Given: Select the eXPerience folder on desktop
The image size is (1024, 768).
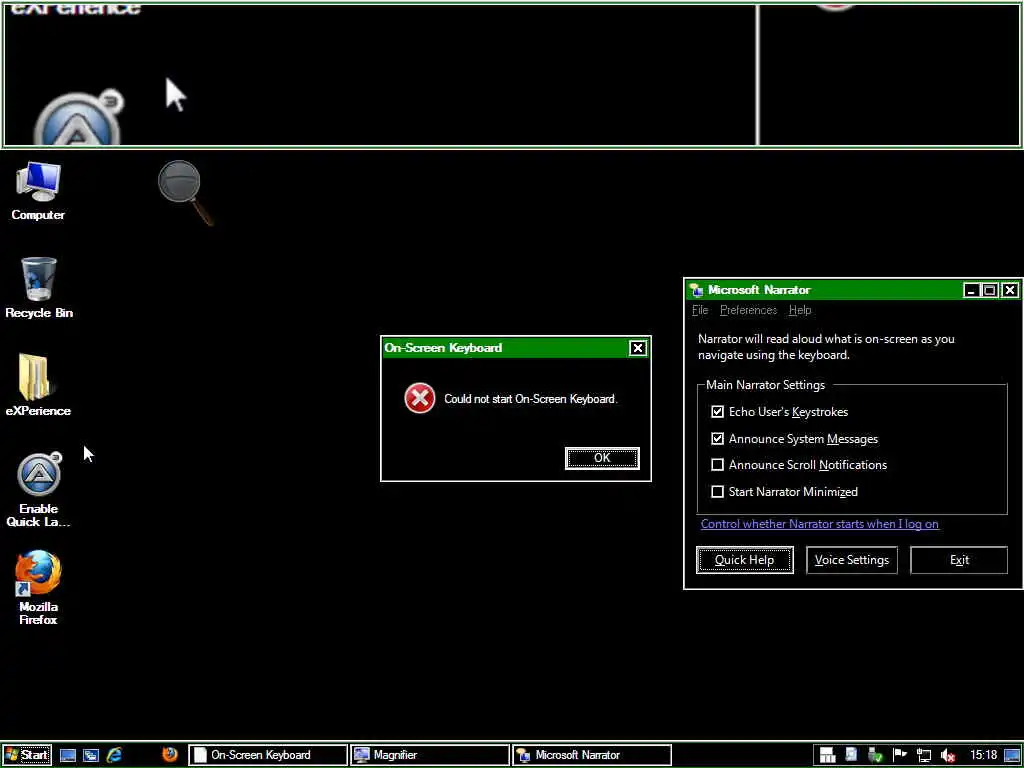Looking at the screenshot, I should pos(38,385).
